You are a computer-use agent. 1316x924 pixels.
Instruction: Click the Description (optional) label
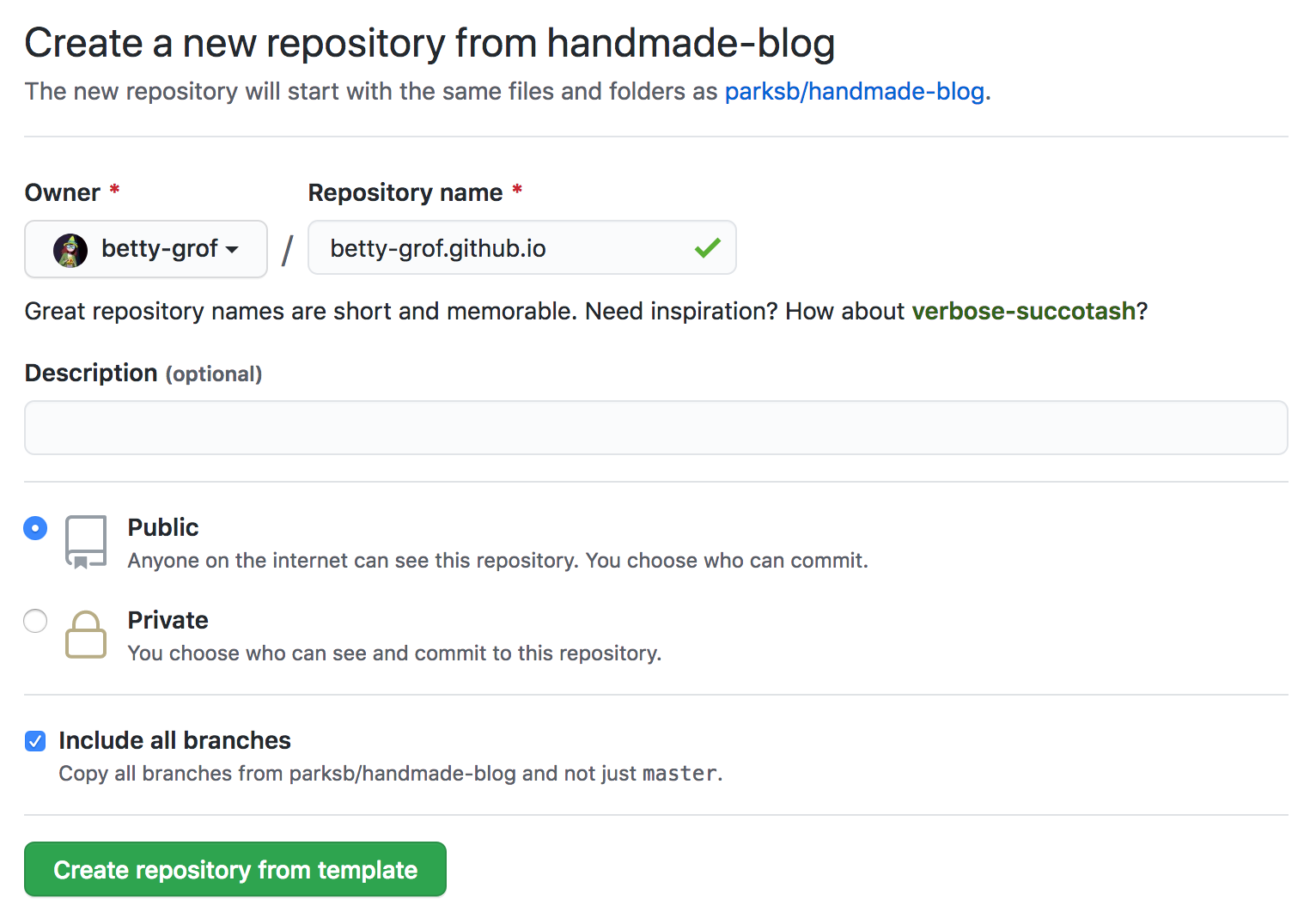pos(143,374)
